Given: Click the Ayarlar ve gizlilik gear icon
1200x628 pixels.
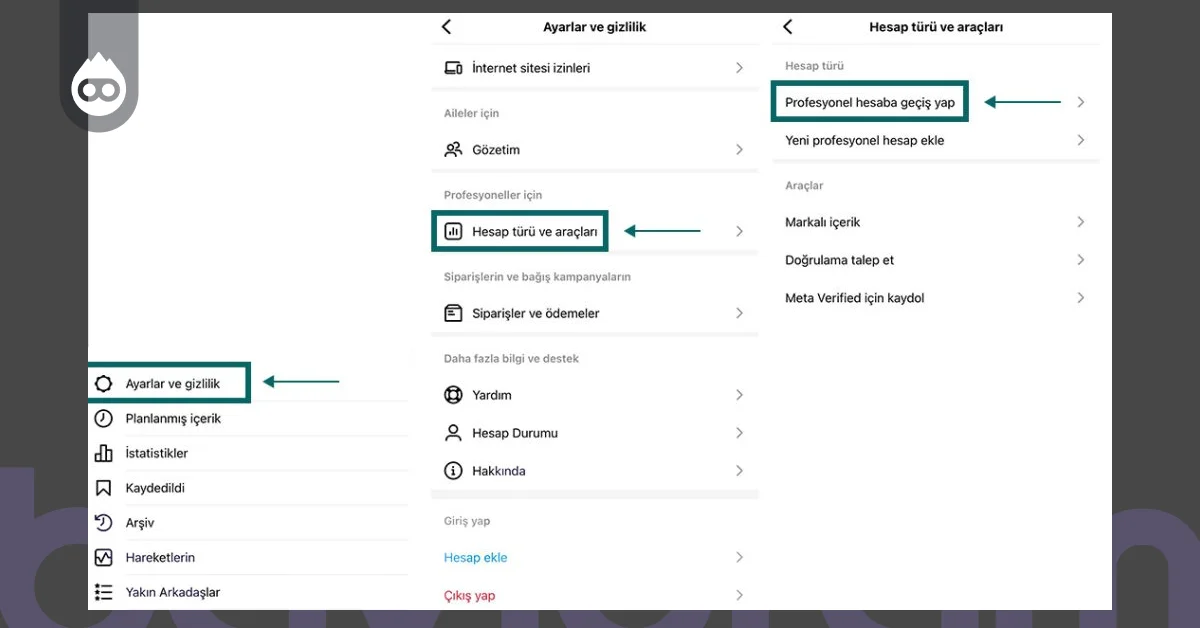Looking at the screenshot, I should coord(104,382).
